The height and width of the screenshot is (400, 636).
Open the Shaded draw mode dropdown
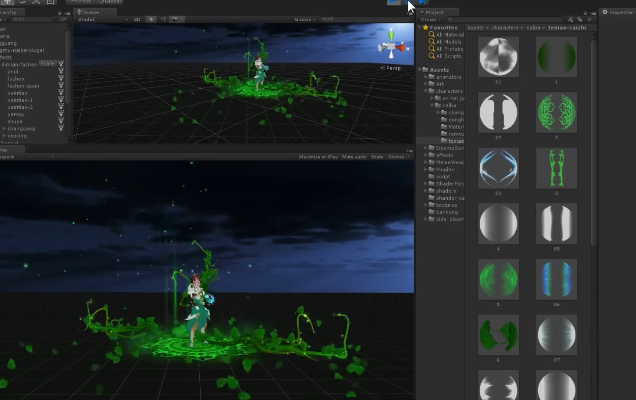pyautogui.click(x=87, y=19)
